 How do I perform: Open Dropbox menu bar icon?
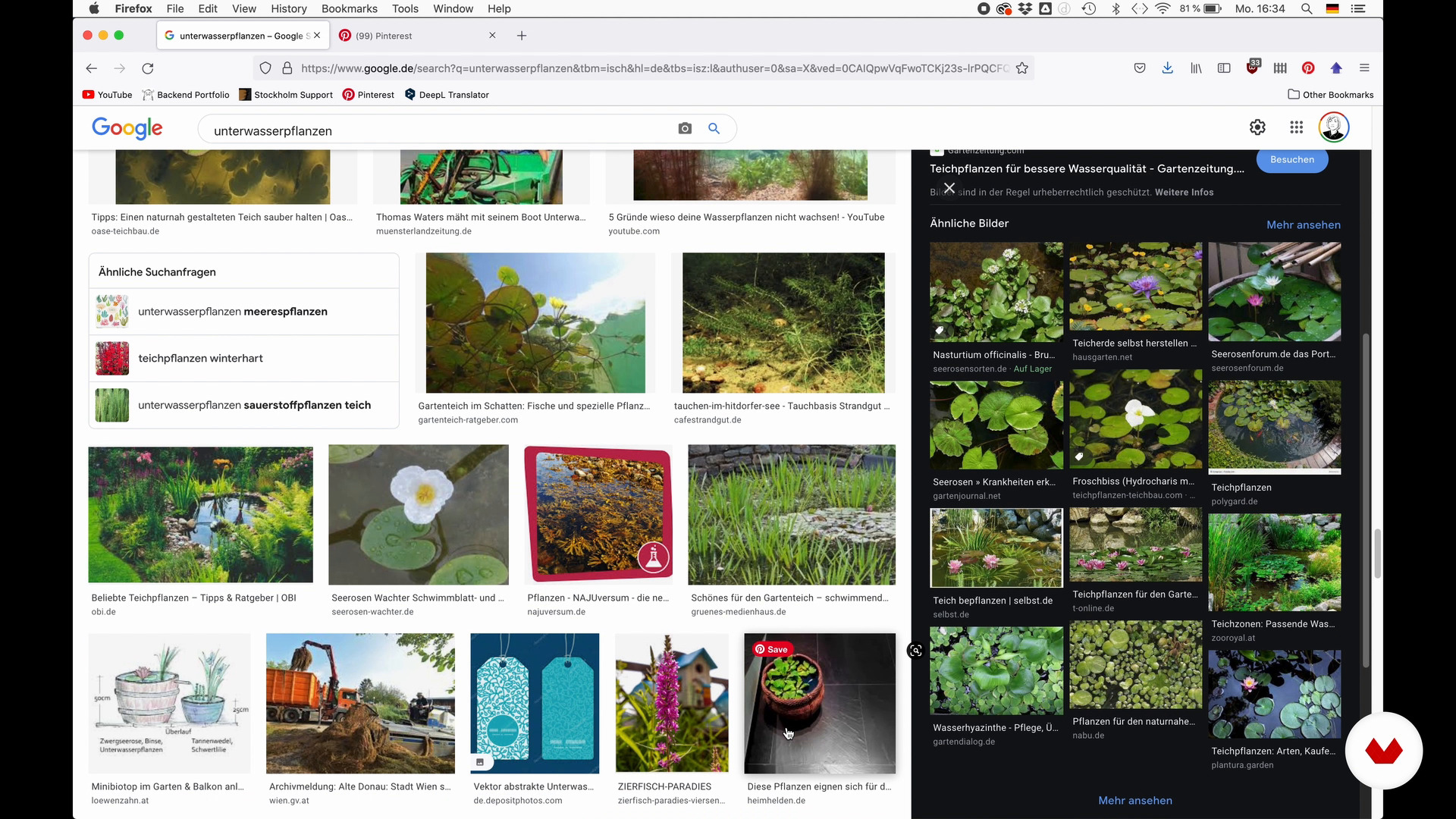click(1025, 8)
